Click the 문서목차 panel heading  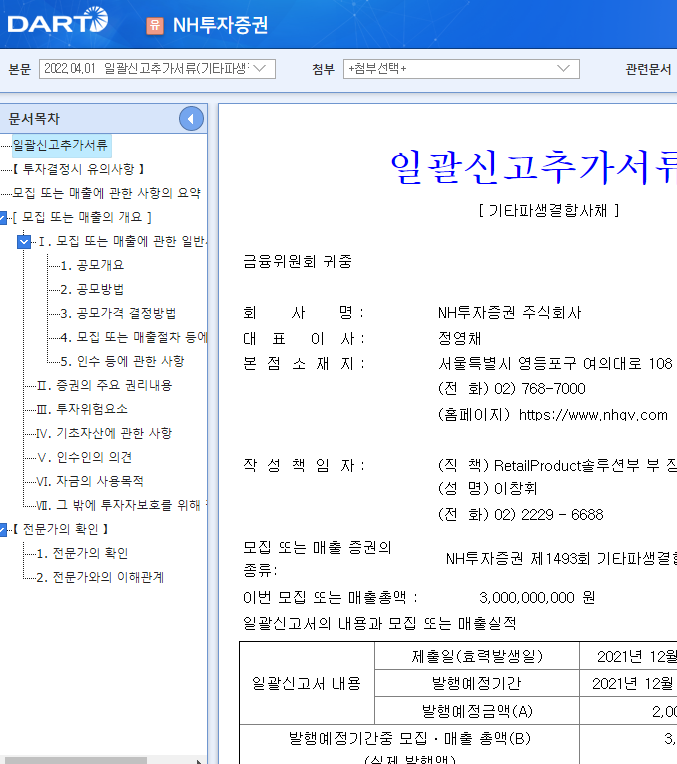click(x=34, y=118)
